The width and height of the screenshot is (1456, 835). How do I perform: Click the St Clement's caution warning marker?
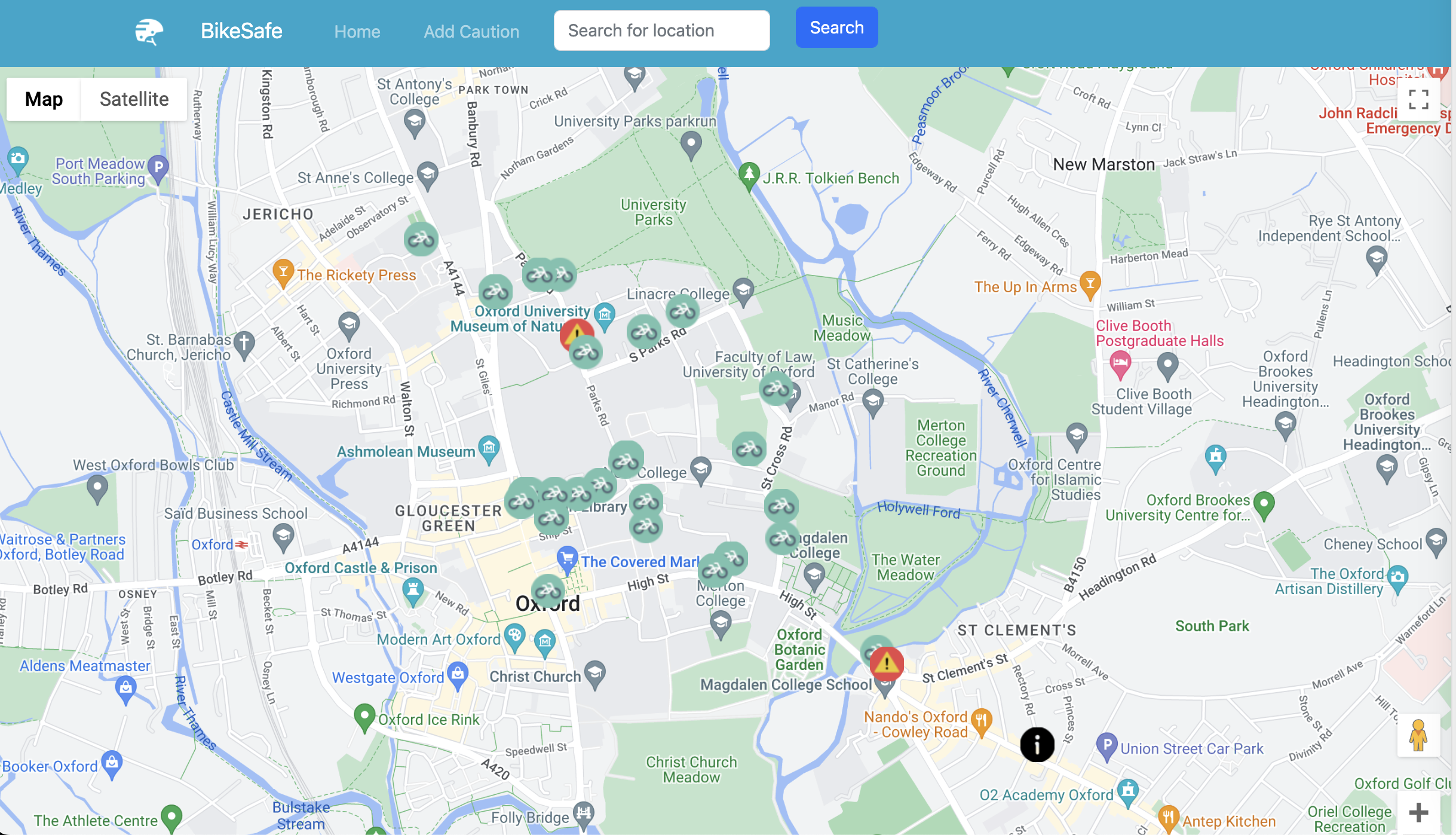(886, 663)
